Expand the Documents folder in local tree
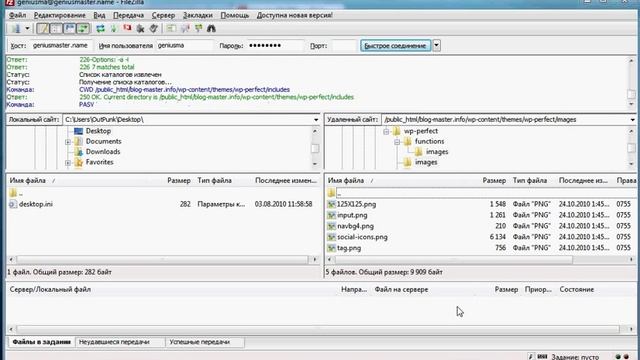640x360 pixels. tap(68, 142)
